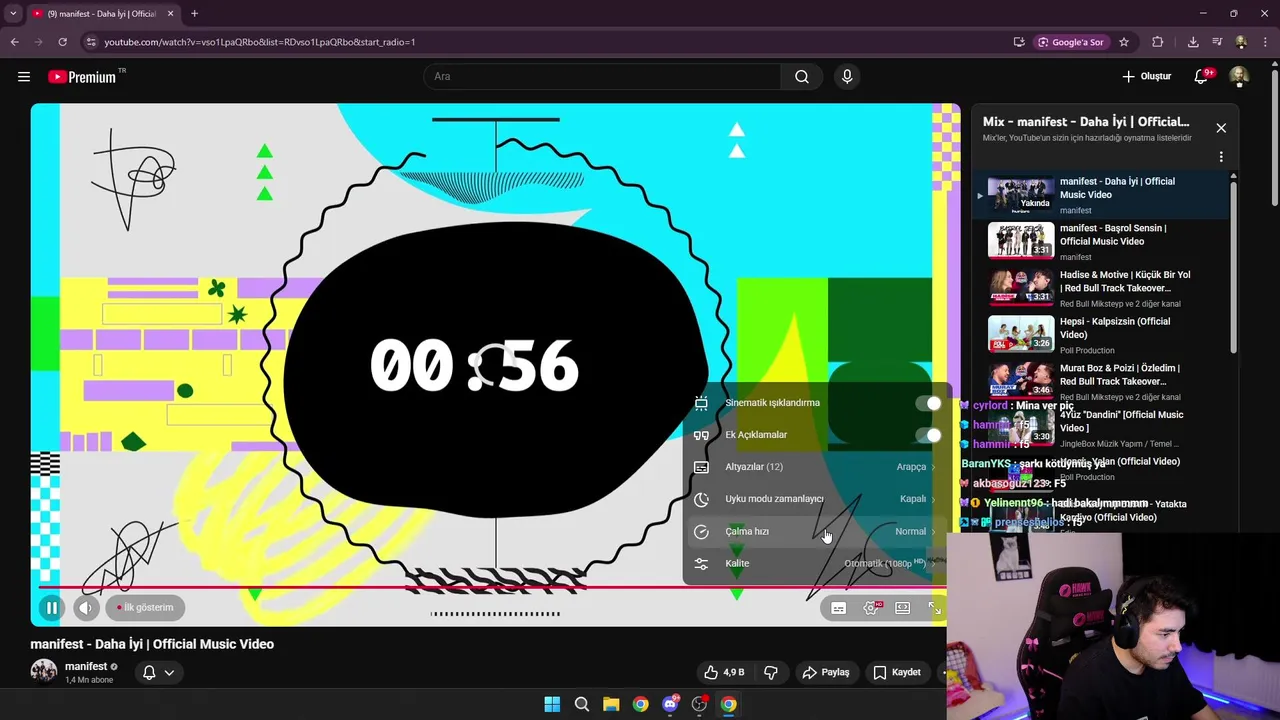Close the manifest YouTube tab

(x=170, y=14)
